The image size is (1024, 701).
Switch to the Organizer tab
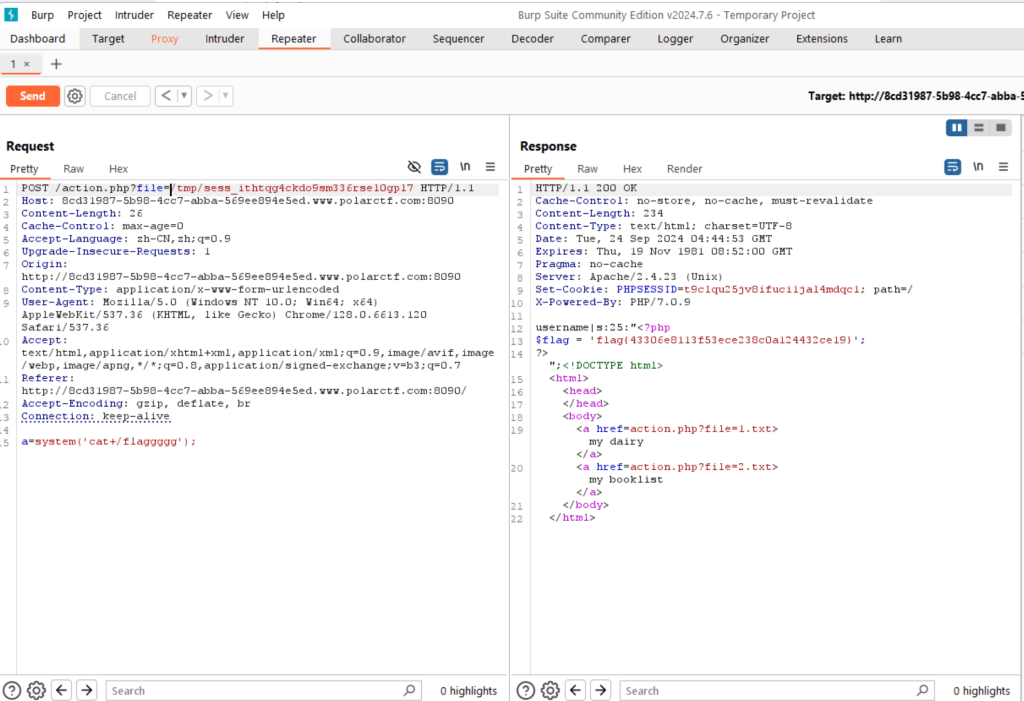click(744, 39)
